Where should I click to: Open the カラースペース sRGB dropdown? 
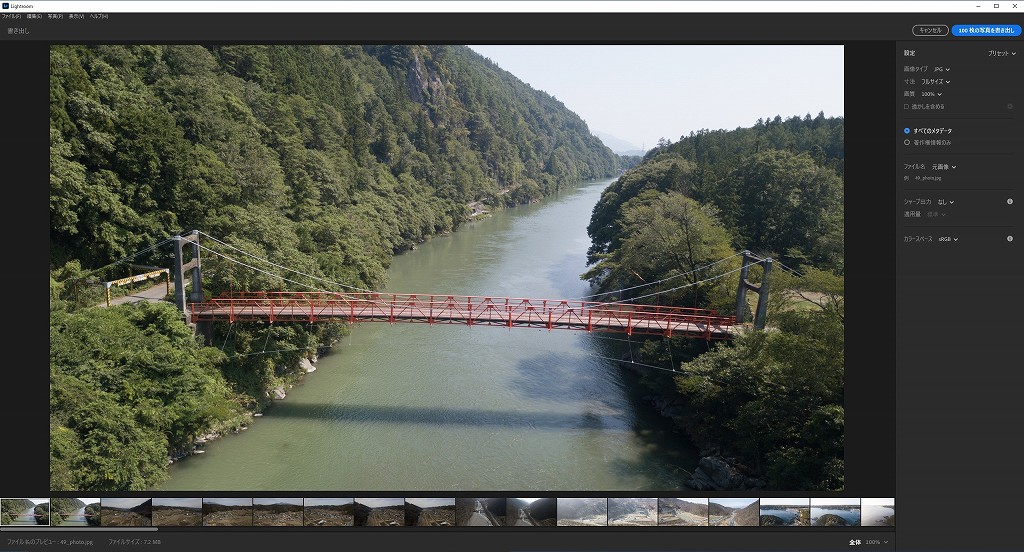(x=948, y=239)
